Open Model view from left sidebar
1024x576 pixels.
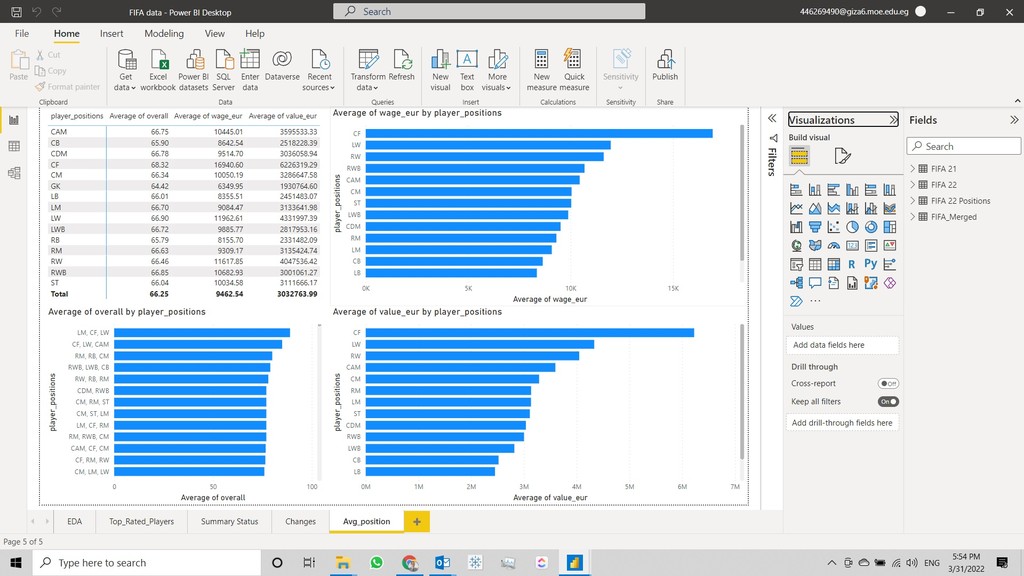(x=14, y=173)
